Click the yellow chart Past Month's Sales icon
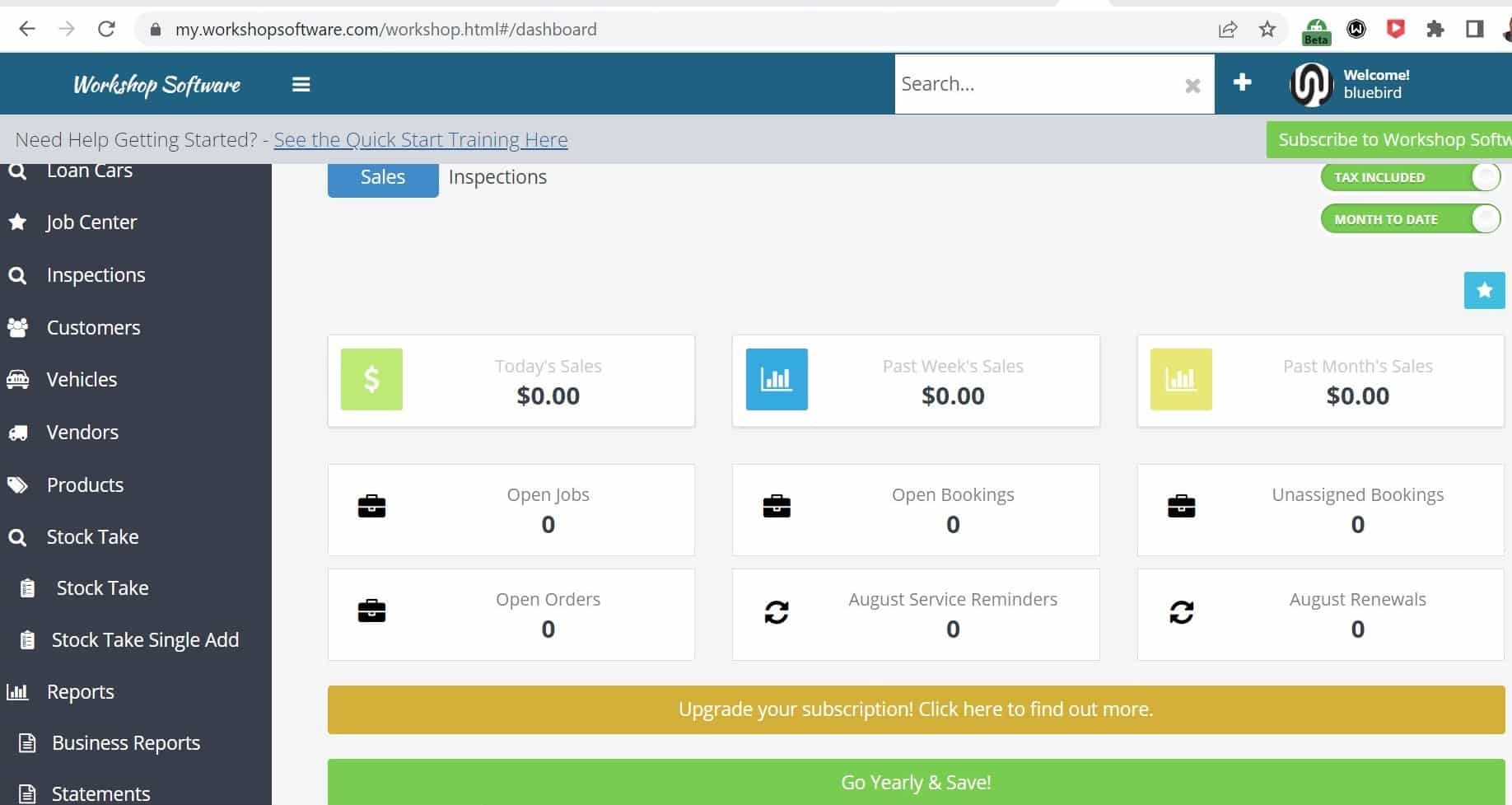 (1181, 379)
